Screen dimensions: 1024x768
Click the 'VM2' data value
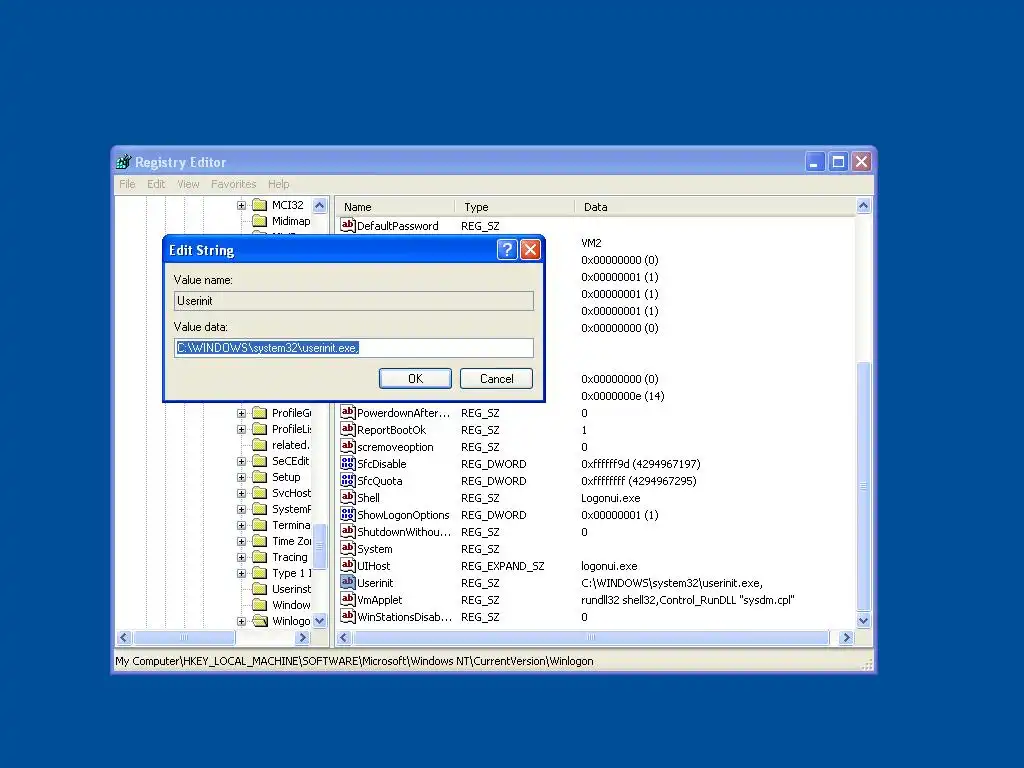coord(591,243)
